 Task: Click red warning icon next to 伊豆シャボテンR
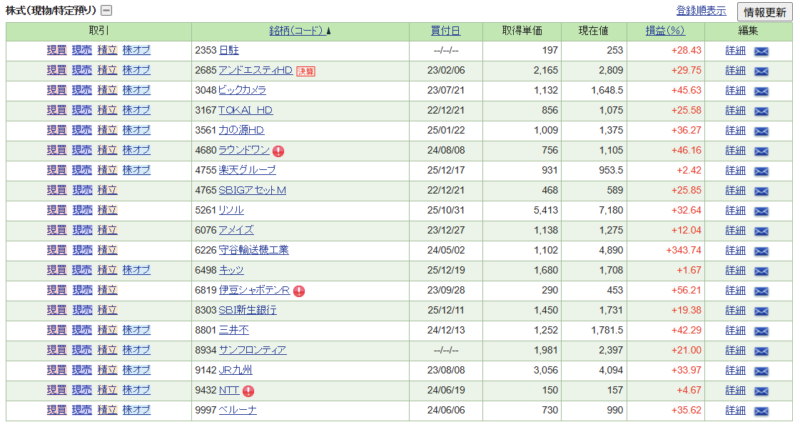pos(298,291)
